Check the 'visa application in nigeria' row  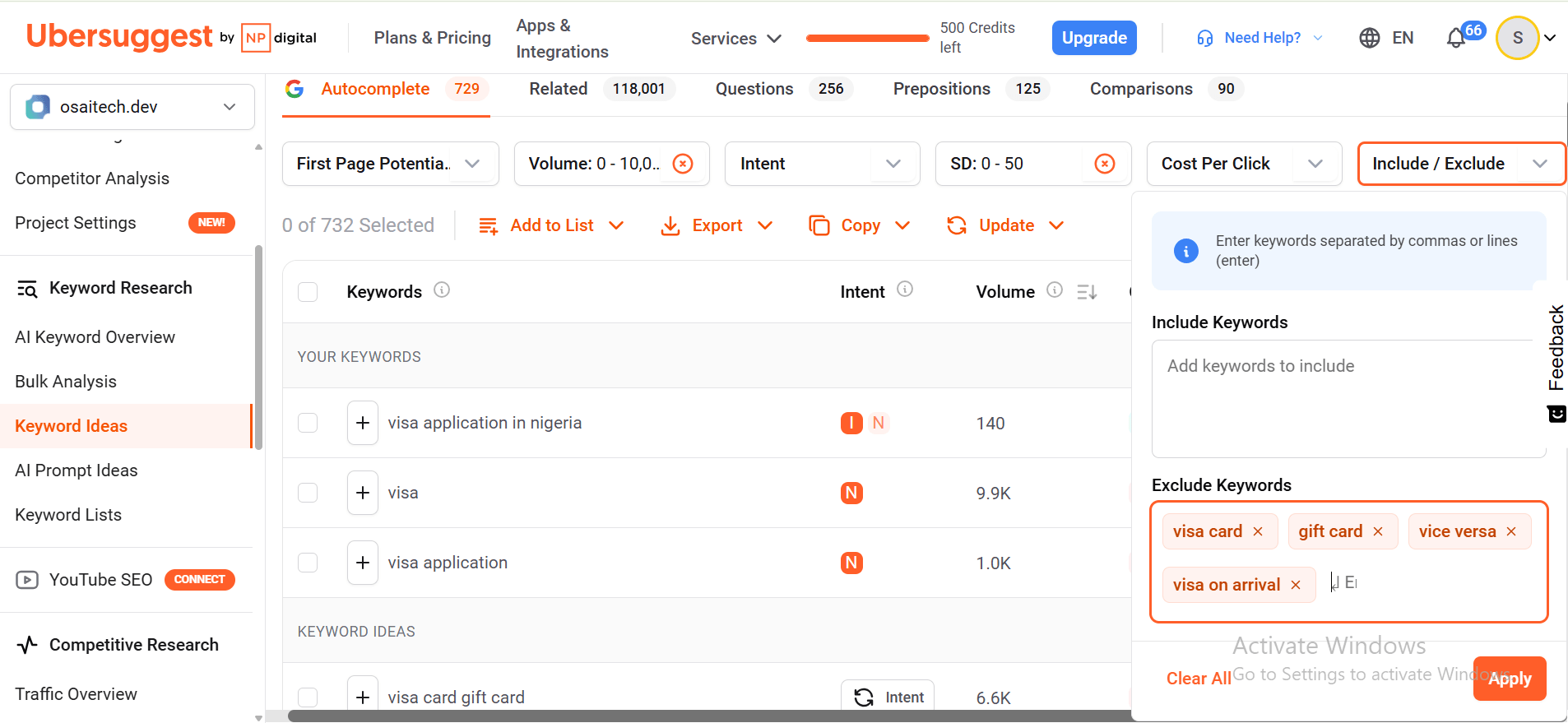click(308, 423)
